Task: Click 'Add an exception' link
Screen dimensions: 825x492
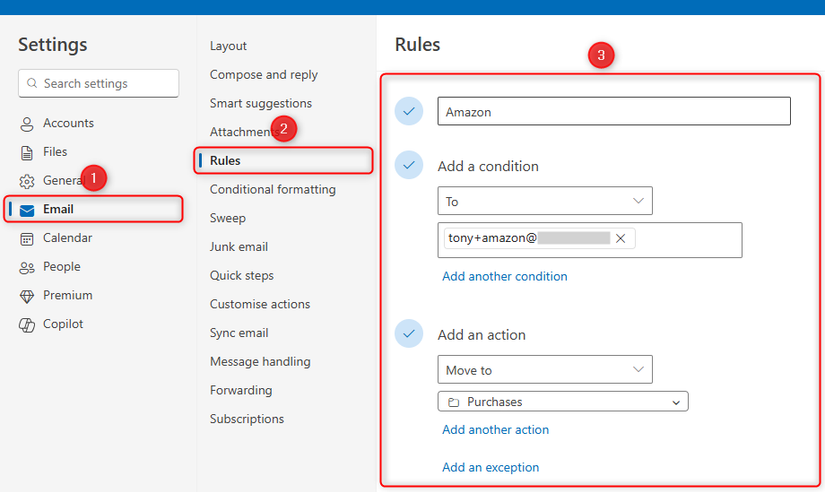Action: (x=491, y=467)
